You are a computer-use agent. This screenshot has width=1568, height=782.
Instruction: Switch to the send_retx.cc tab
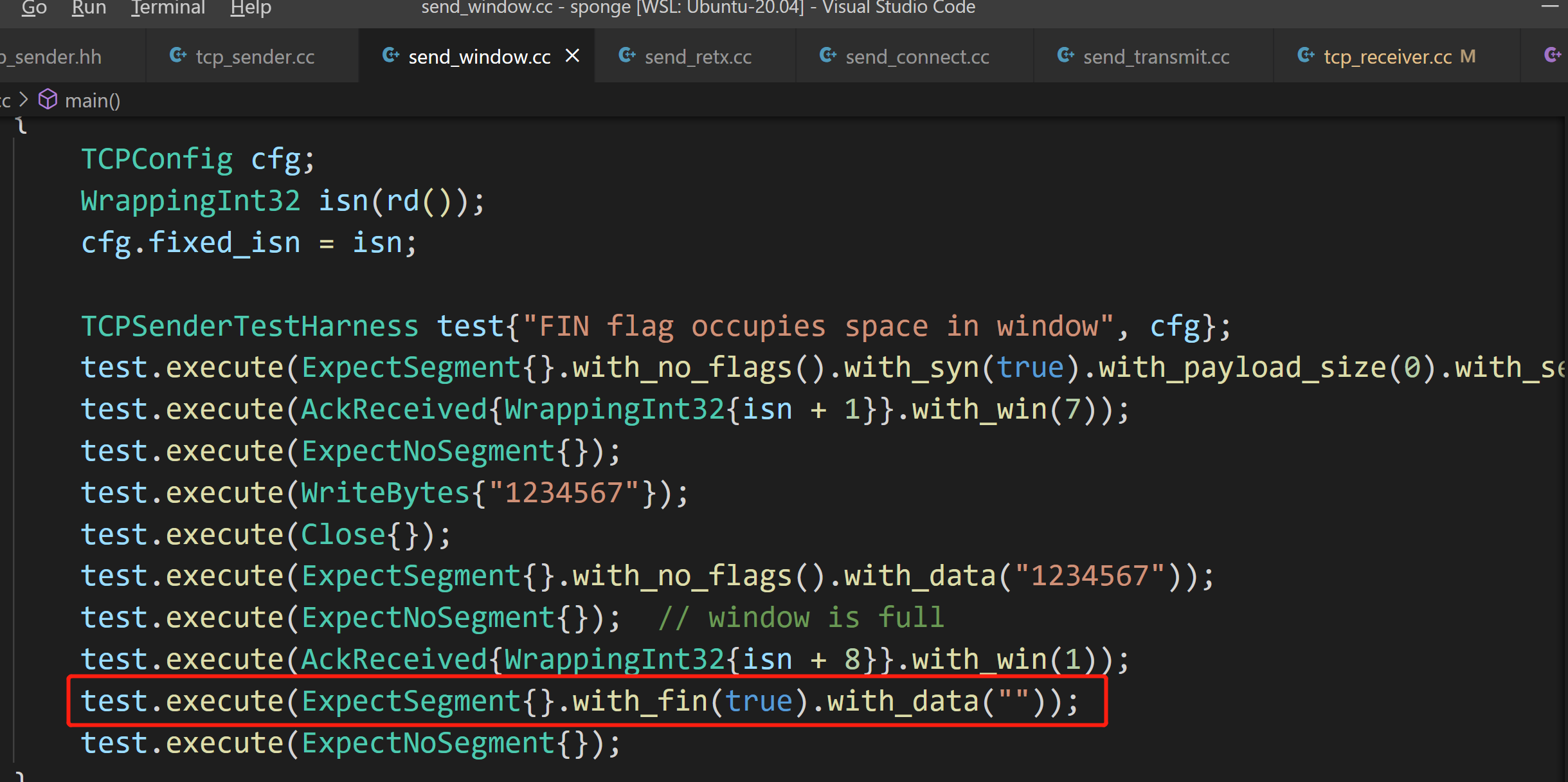tap(698, 57)
